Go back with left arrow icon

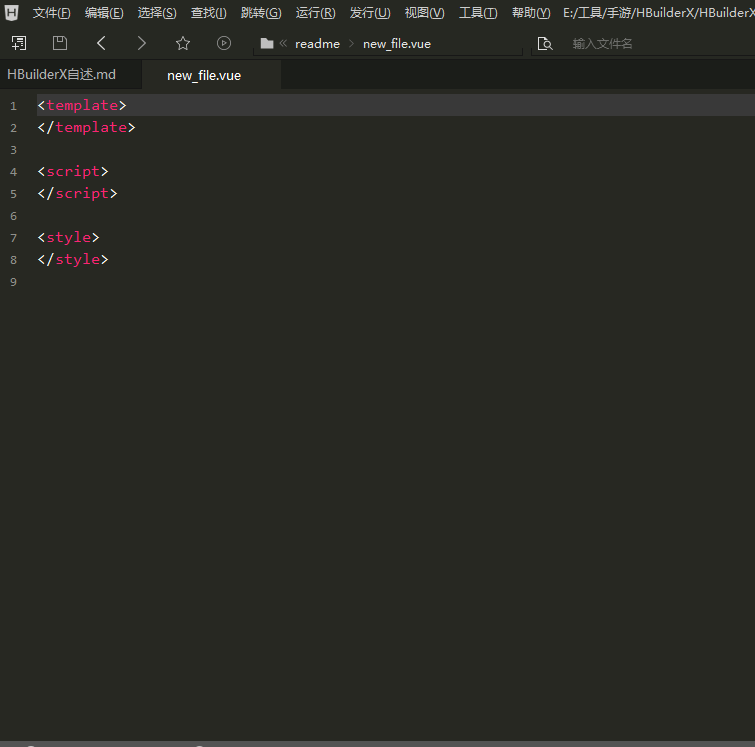[101, 43]
